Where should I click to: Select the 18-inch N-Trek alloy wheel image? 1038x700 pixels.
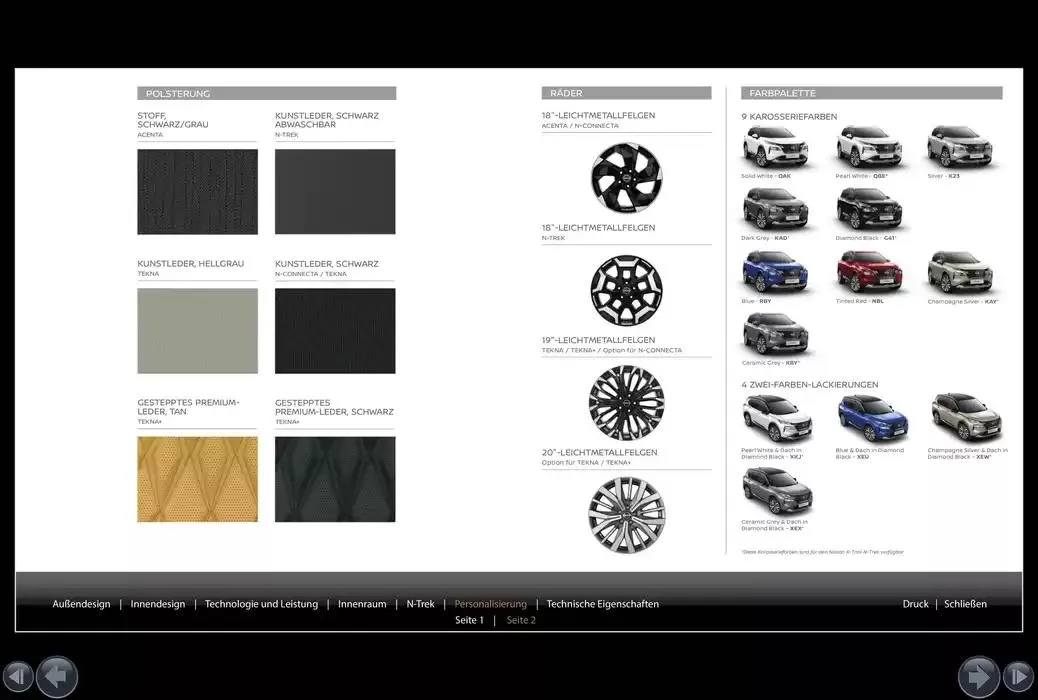click(x=626, y=290)
